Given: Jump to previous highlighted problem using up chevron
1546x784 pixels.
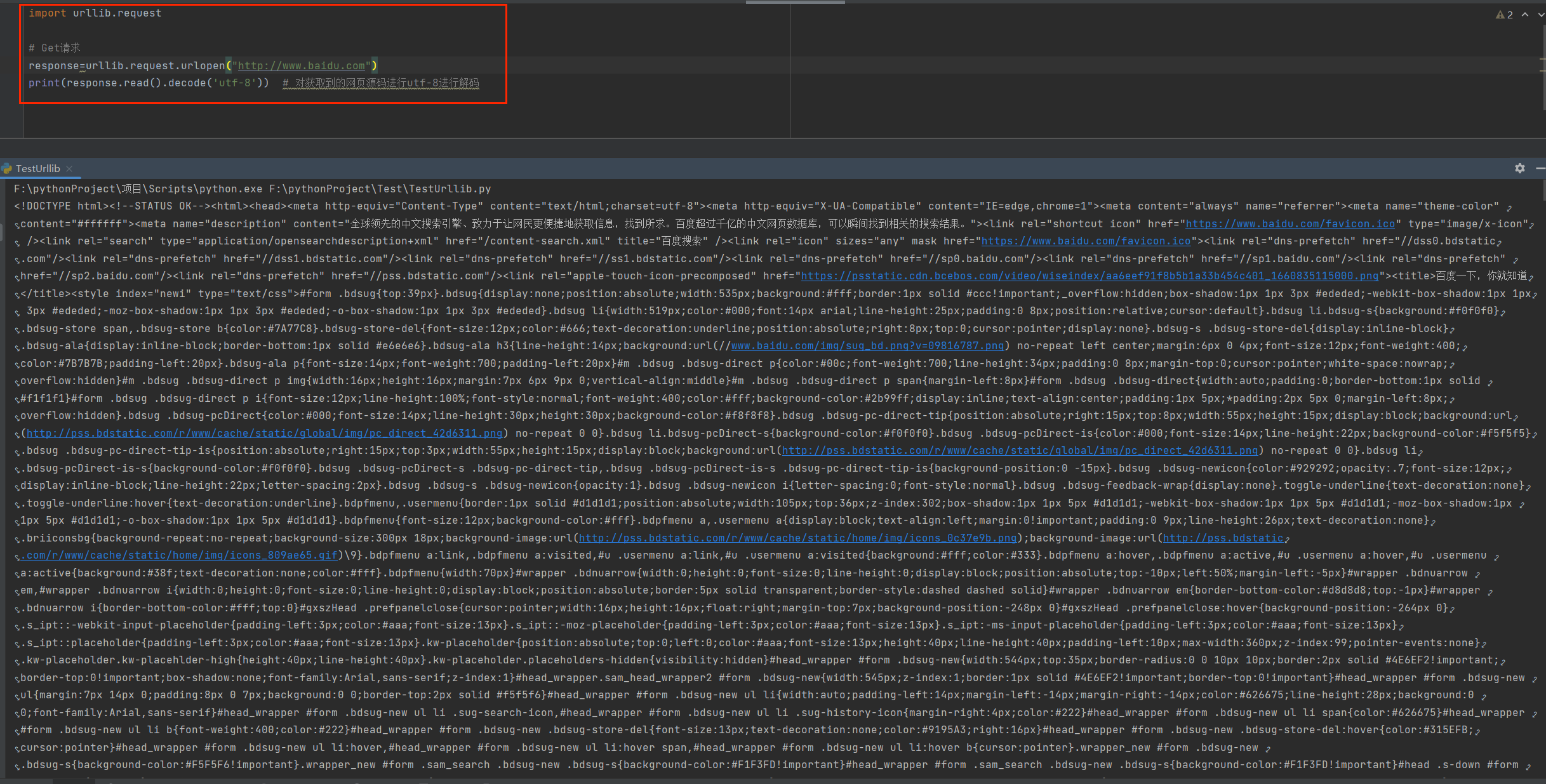Looking at the screenshot, I should [1525, 15].
